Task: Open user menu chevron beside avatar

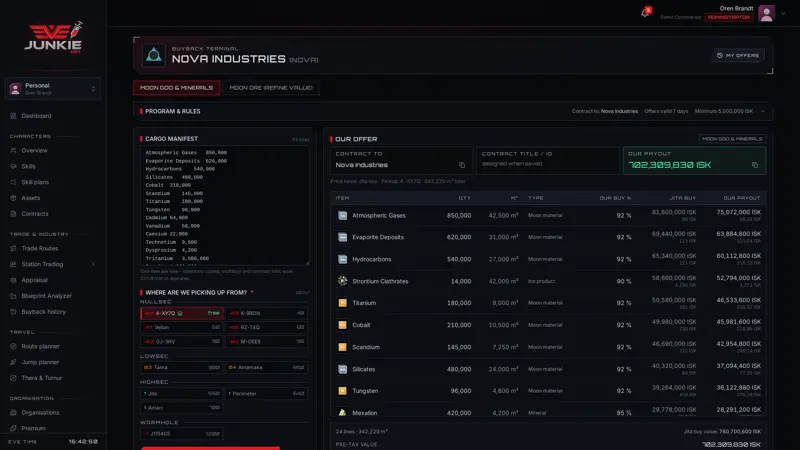Action: [783, 14]
